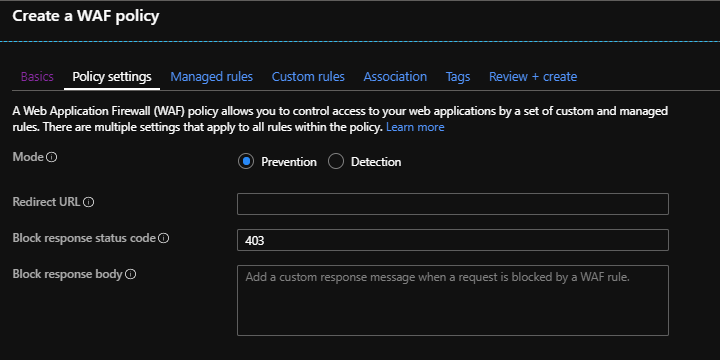Switch to the Tags tab

coord(458,77)
